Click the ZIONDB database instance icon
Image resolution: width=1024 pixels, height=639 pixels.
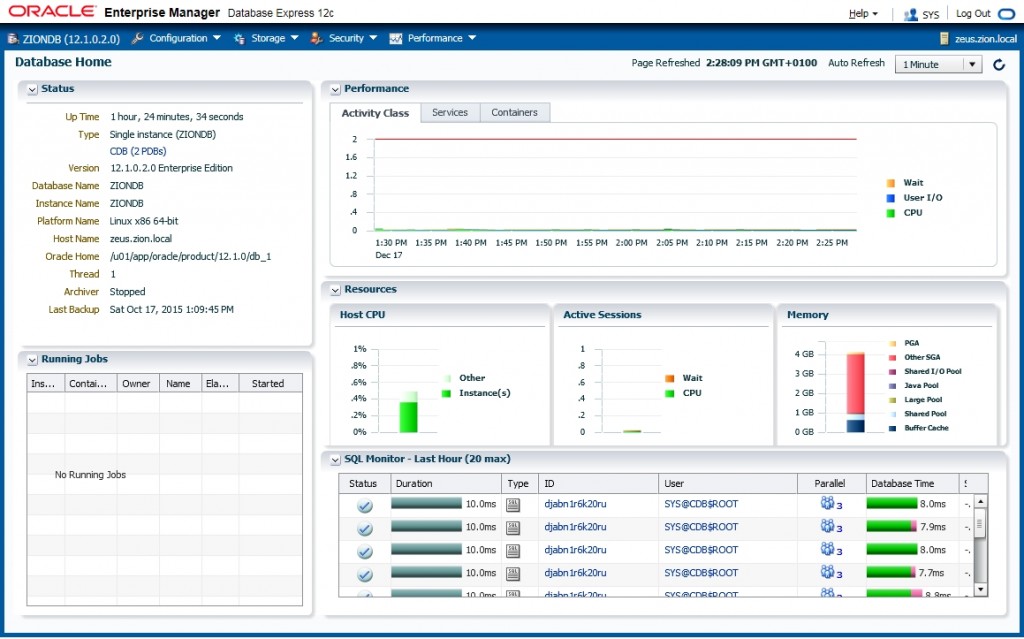[12, 37]
